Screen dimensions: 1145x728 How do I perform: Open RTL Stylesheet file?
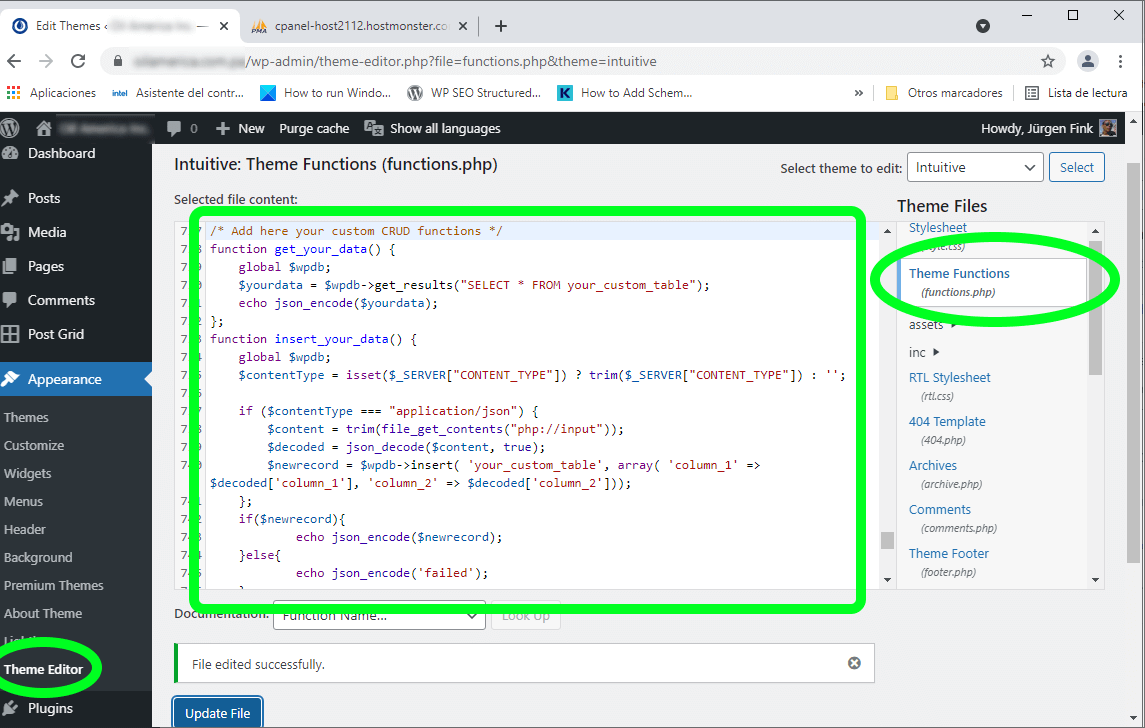point(949,378)
